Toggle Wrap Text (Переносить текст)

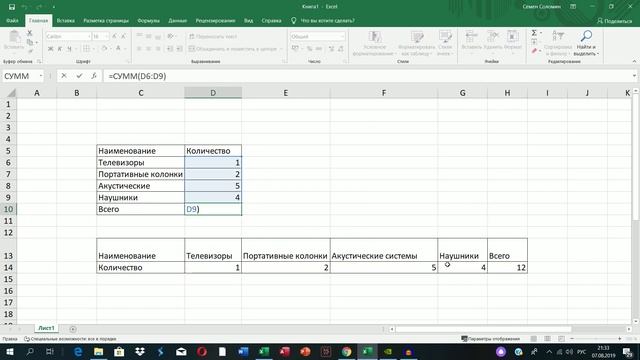point(213,36)
